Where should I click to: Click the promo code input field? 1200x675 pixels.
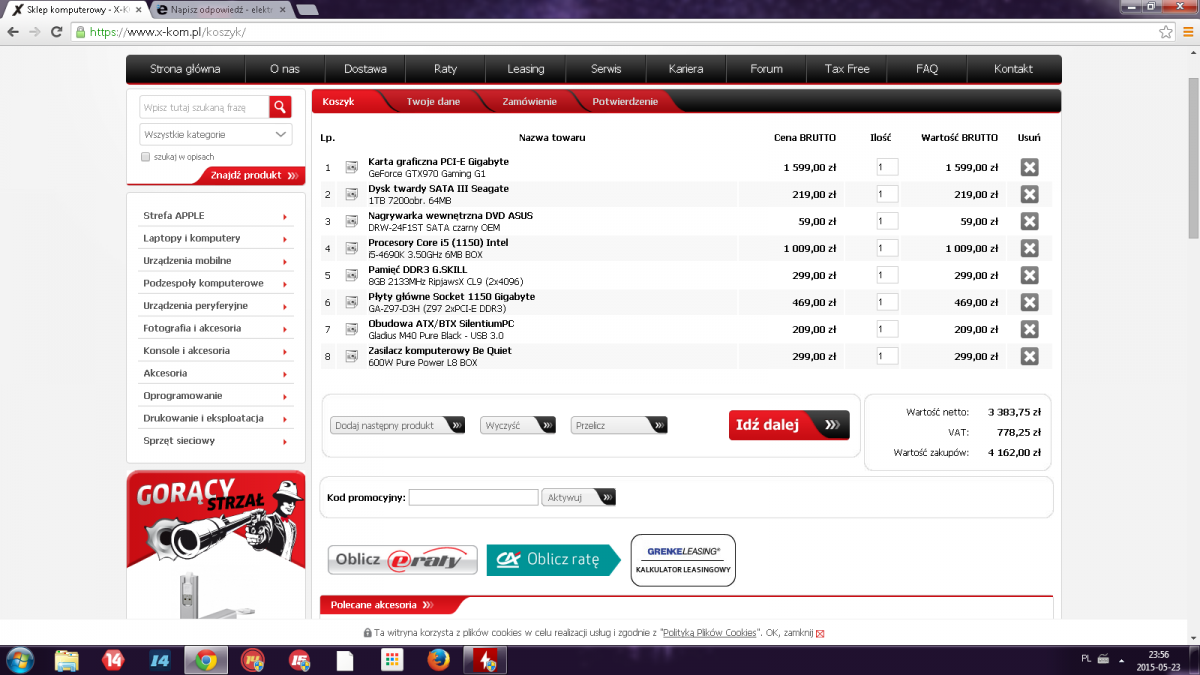click(473, 497)
